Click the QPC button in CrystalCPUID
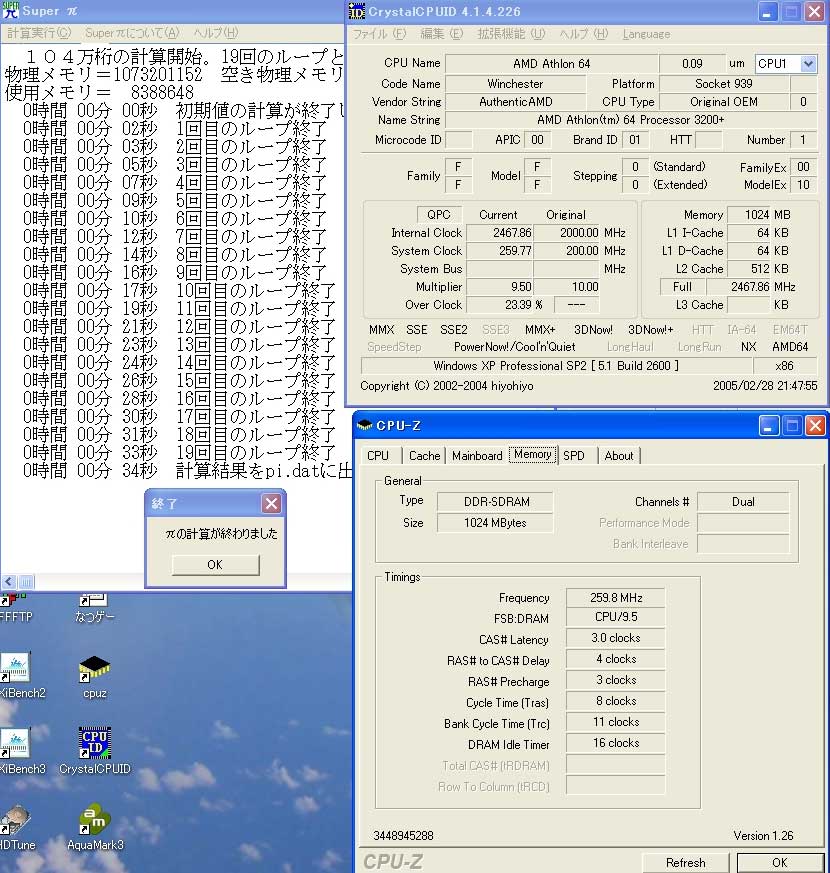830x873 pixels. [439, 215]
